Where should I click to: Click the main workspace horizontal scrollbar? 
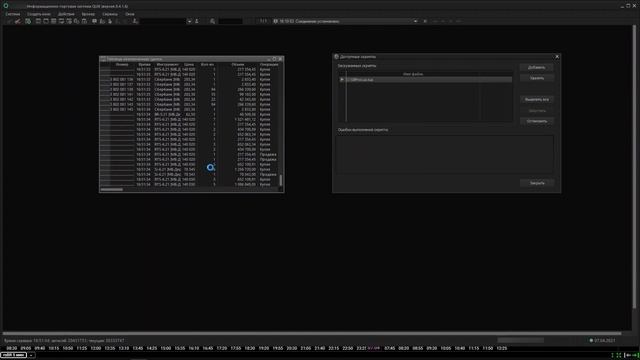pos(312,333)
